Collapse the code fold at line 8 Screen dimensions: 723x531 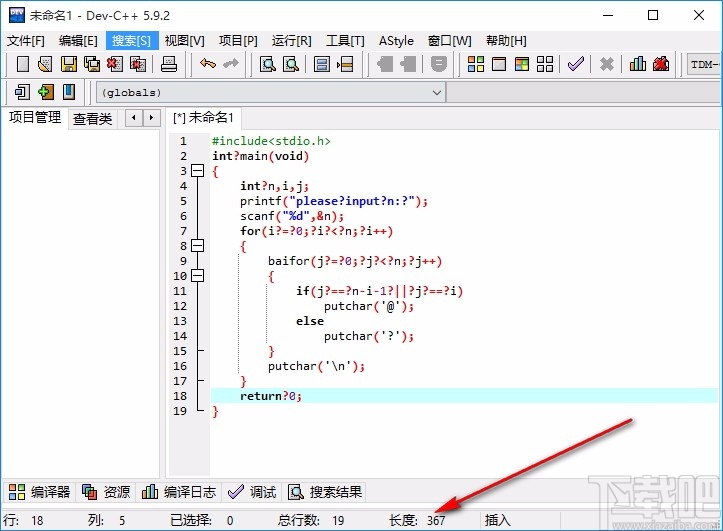point(197,246)
